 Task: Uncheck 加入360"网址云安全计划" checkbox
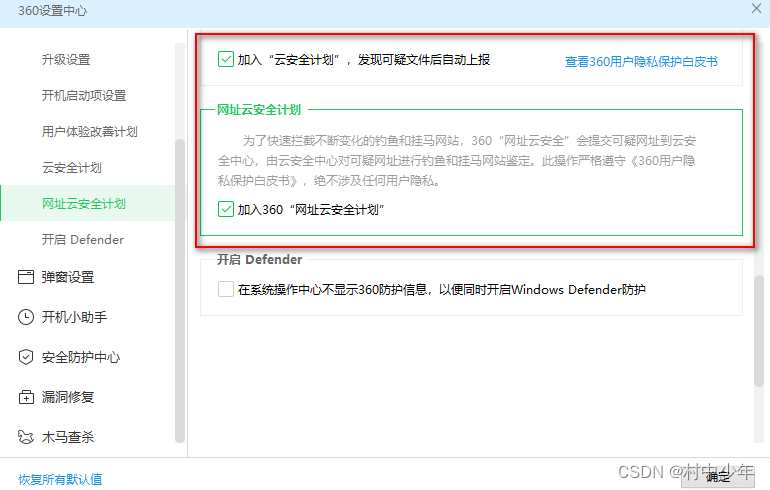coord(226,209)
